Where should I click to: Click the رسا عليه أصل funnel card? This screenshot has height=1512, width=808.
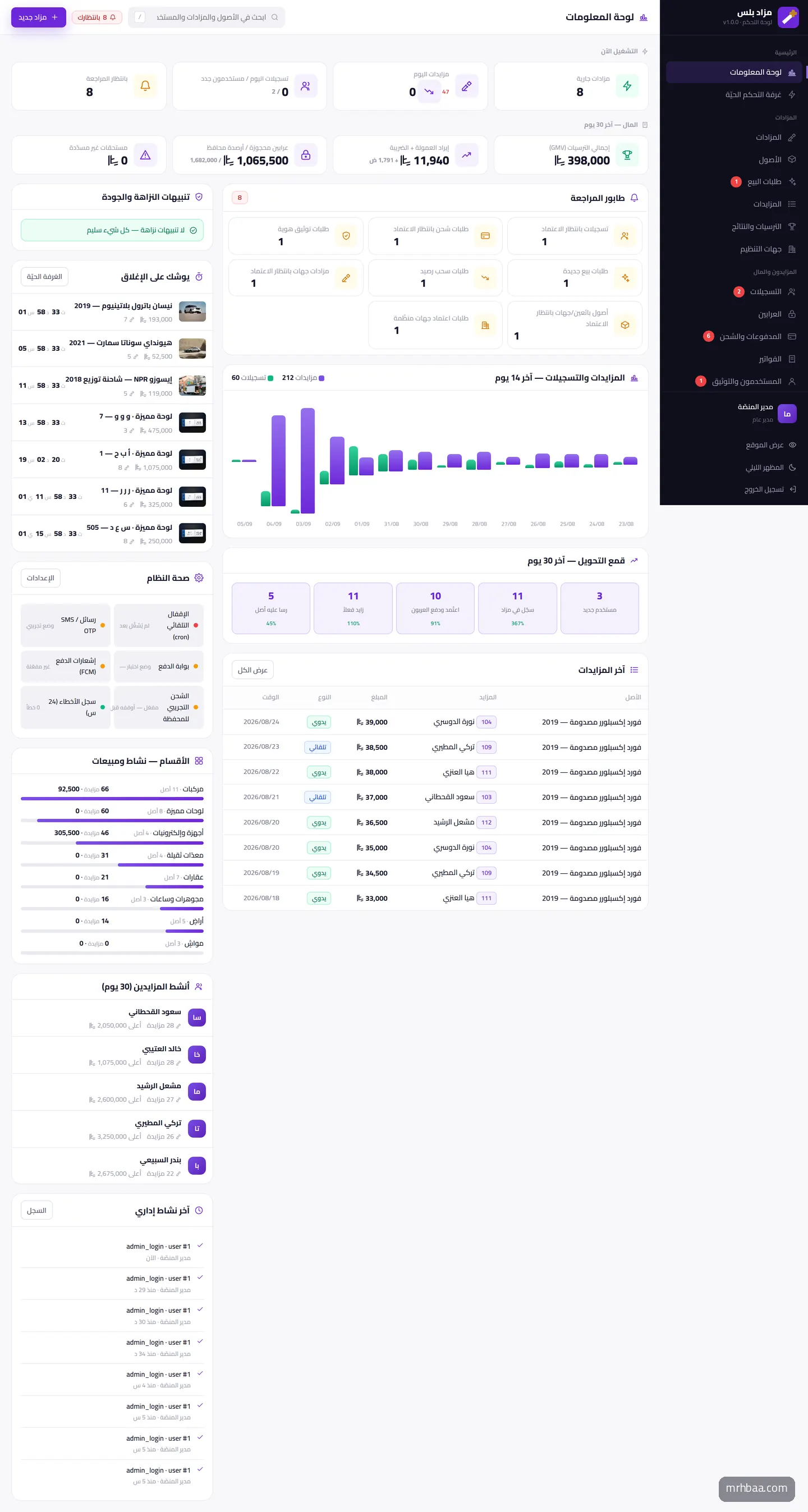271,608
